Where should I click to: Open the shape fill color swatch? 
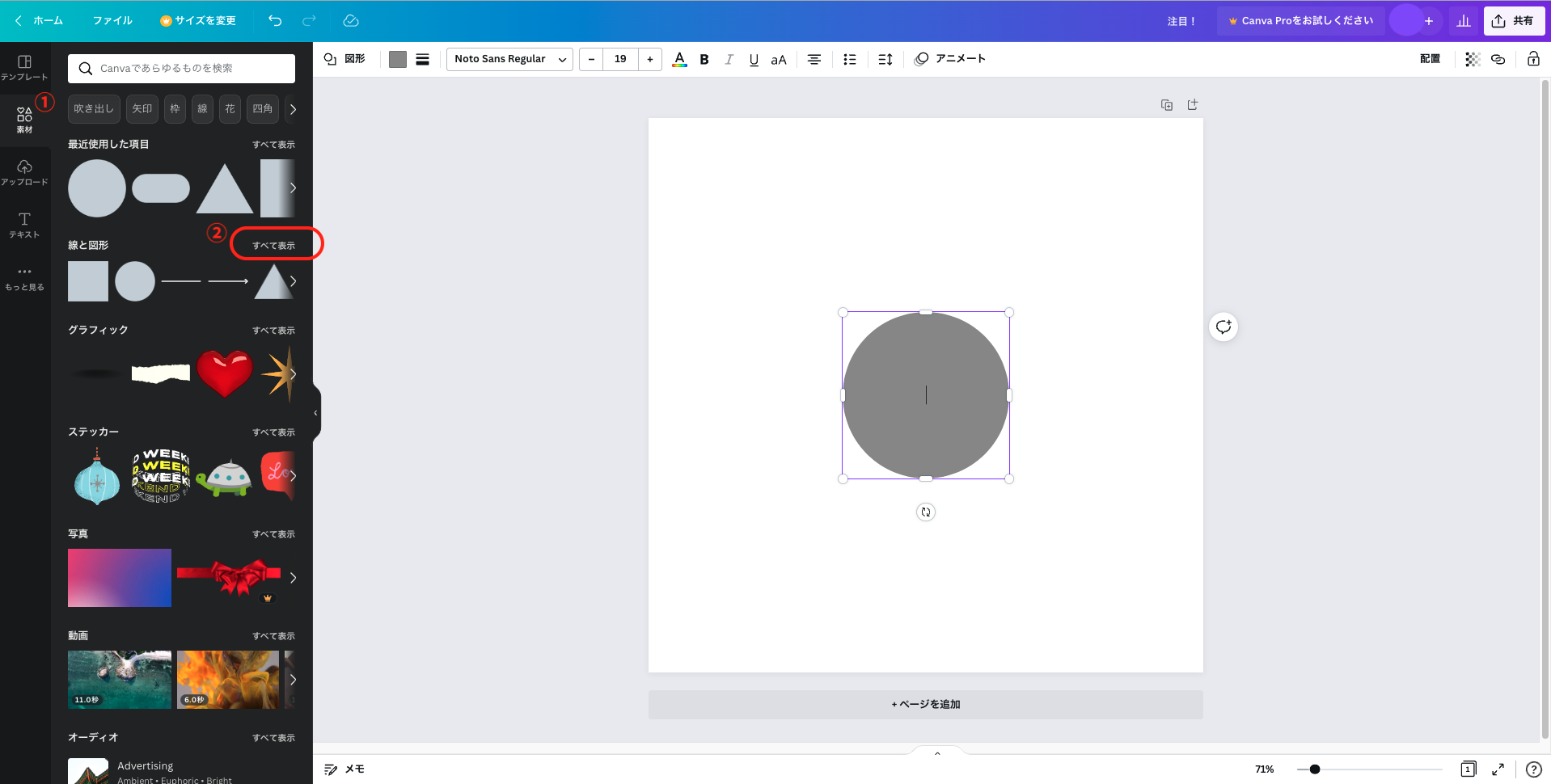click(x=397, y=59)
